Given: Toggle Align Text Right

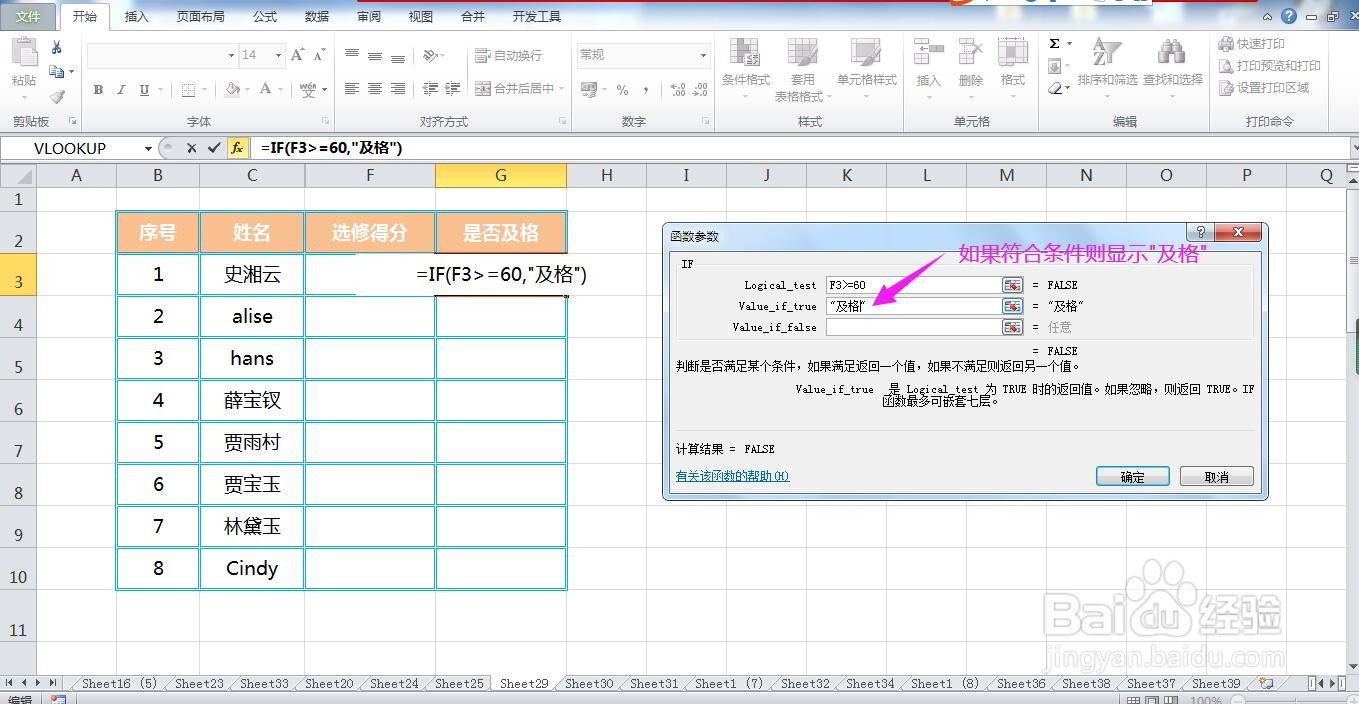Looking at the screenshot, I should click(398, 89).
